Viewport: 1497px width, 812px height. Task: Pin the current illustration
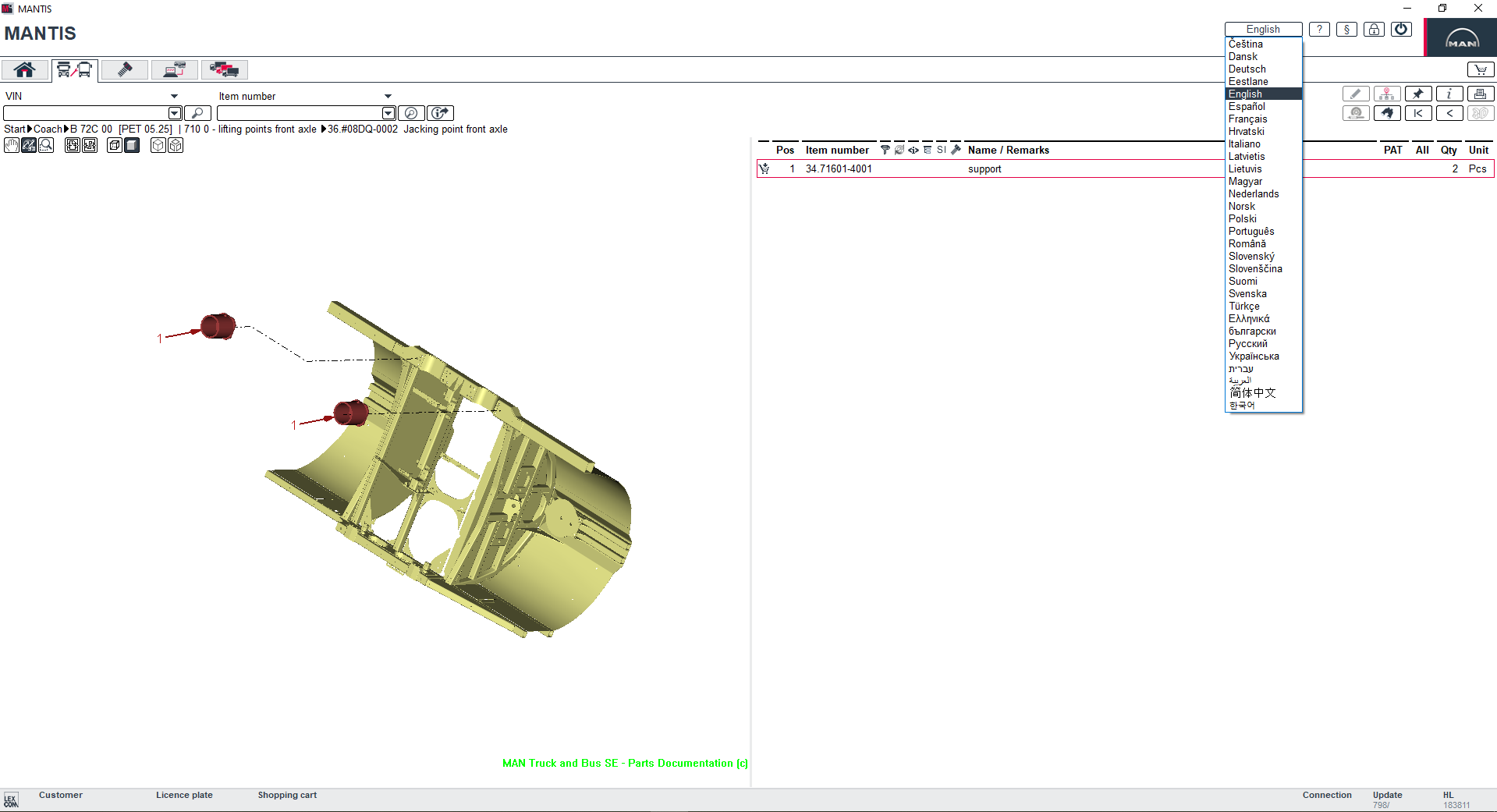pos(1418,93)
